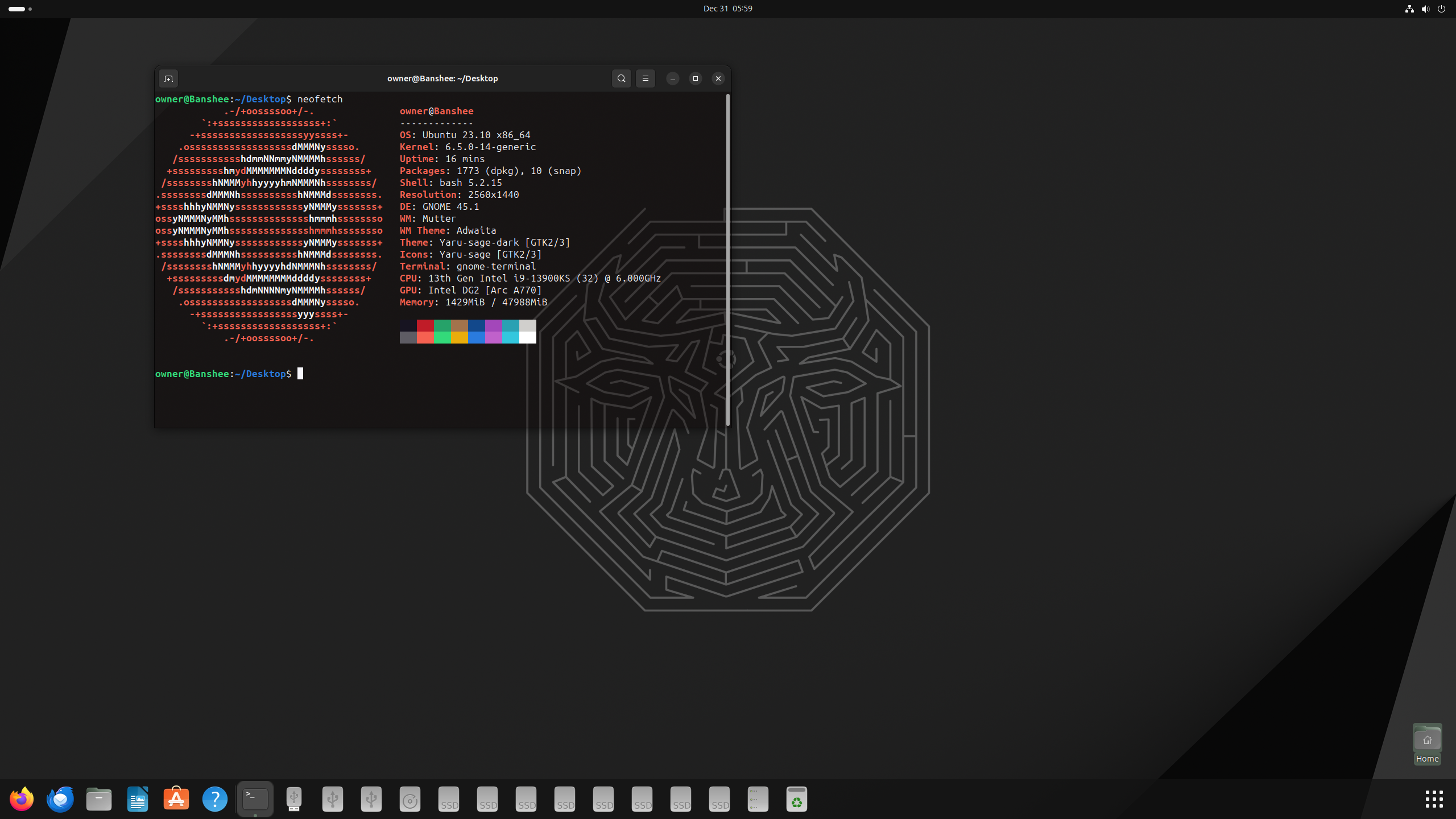The width and height of the screenshot is (1456, 819).
Task: Click the 'Kernel: 6.5.0-14-generic' line
Action: coord(468,147)
